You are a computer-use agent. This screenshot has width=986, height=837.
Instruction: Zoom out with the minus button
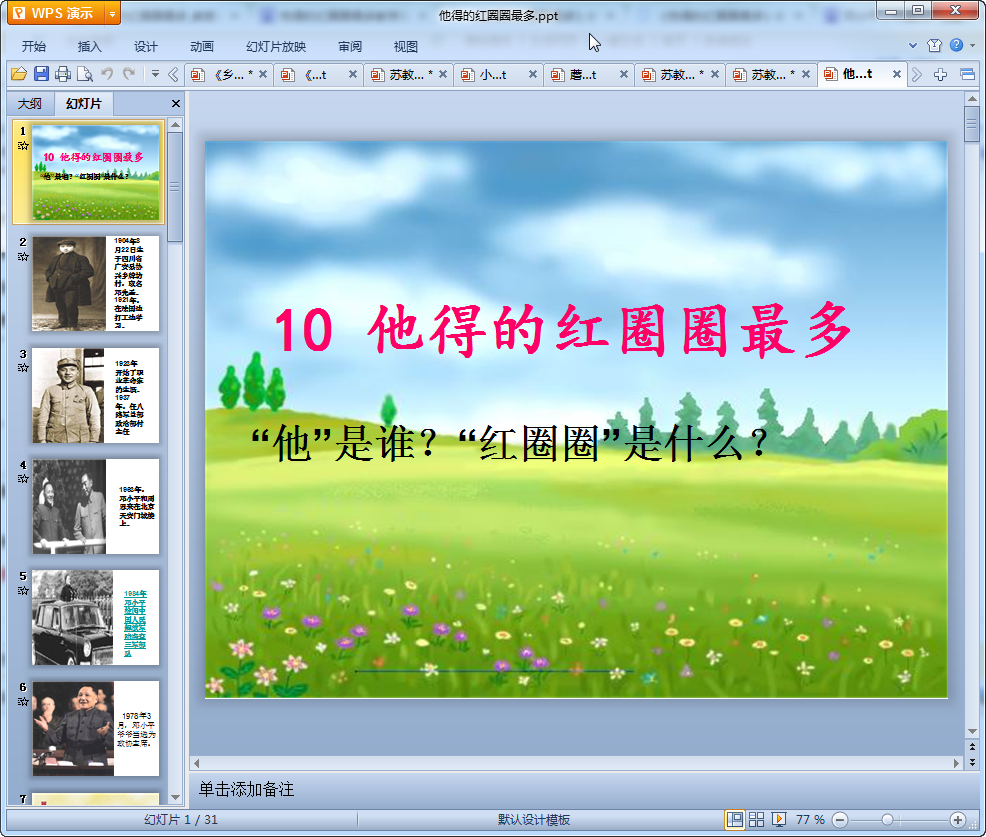[840, 819]
